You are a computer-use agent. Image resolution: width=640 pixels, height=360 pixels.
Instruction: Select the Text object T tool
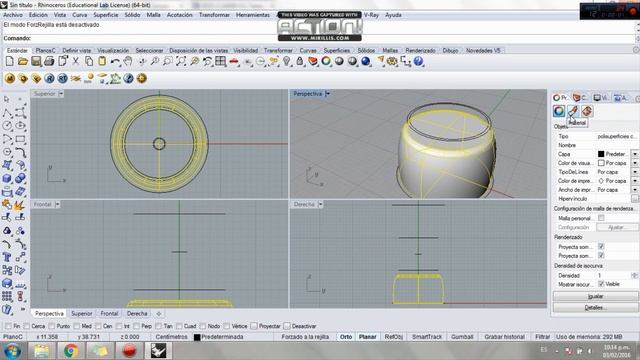pos(7,257)
